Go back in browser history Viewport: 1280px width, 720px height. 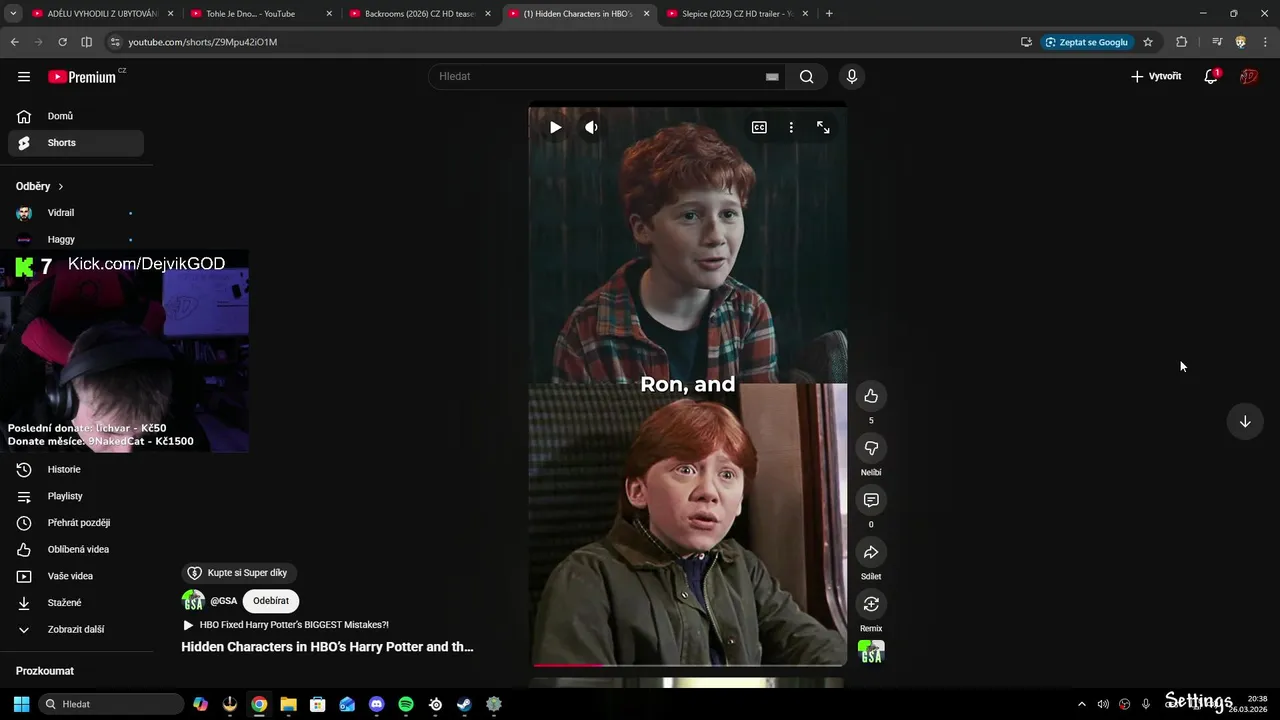pyautogui.click(x=14, y=42)
